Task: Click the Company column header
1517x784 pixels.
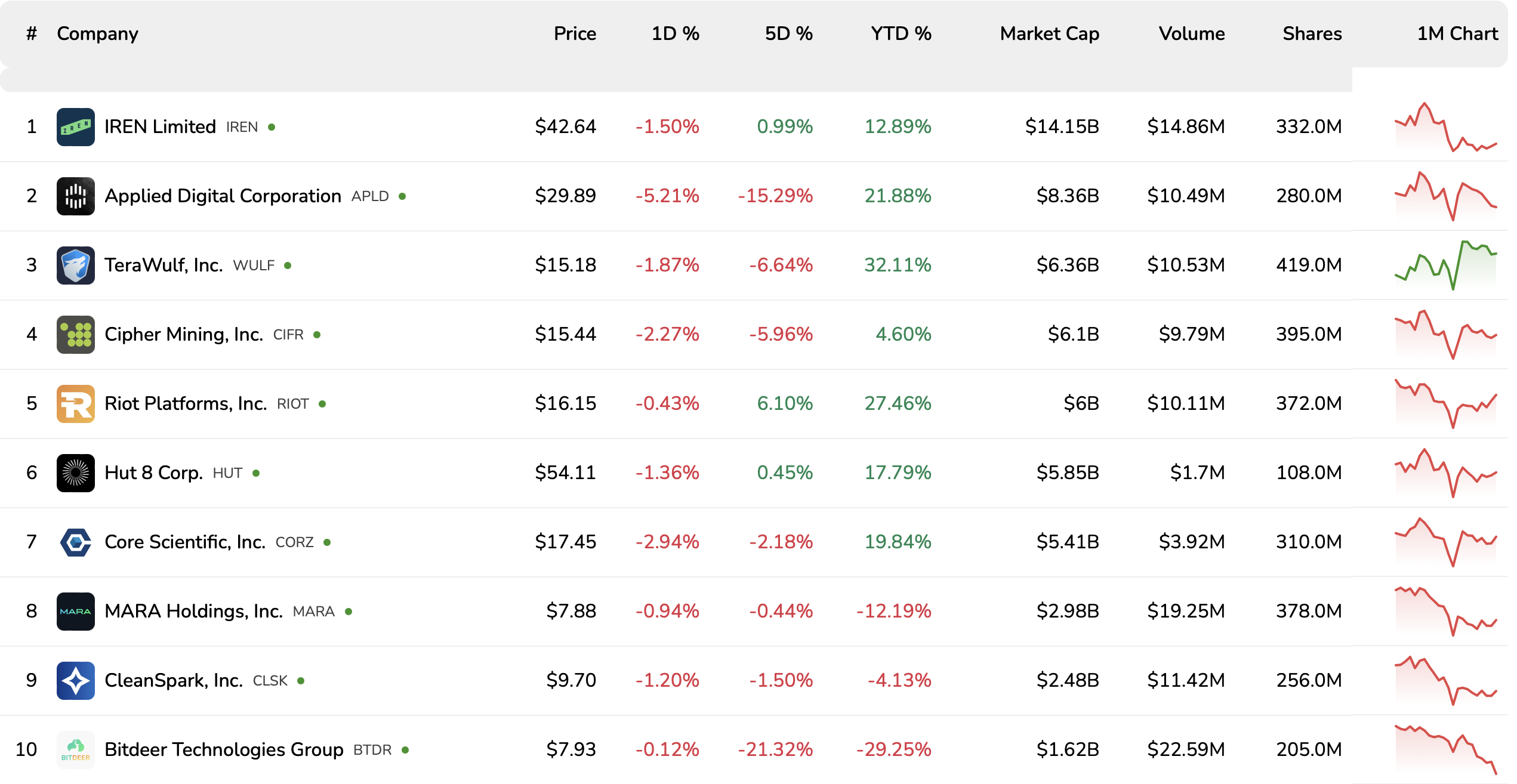Action: coord(97,33)
